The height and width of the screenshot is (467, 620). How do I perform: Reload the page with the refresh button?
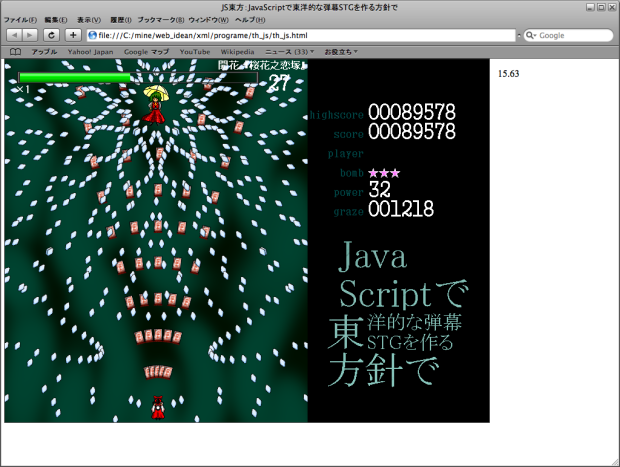pyautogui.click(x=51, y=35)
